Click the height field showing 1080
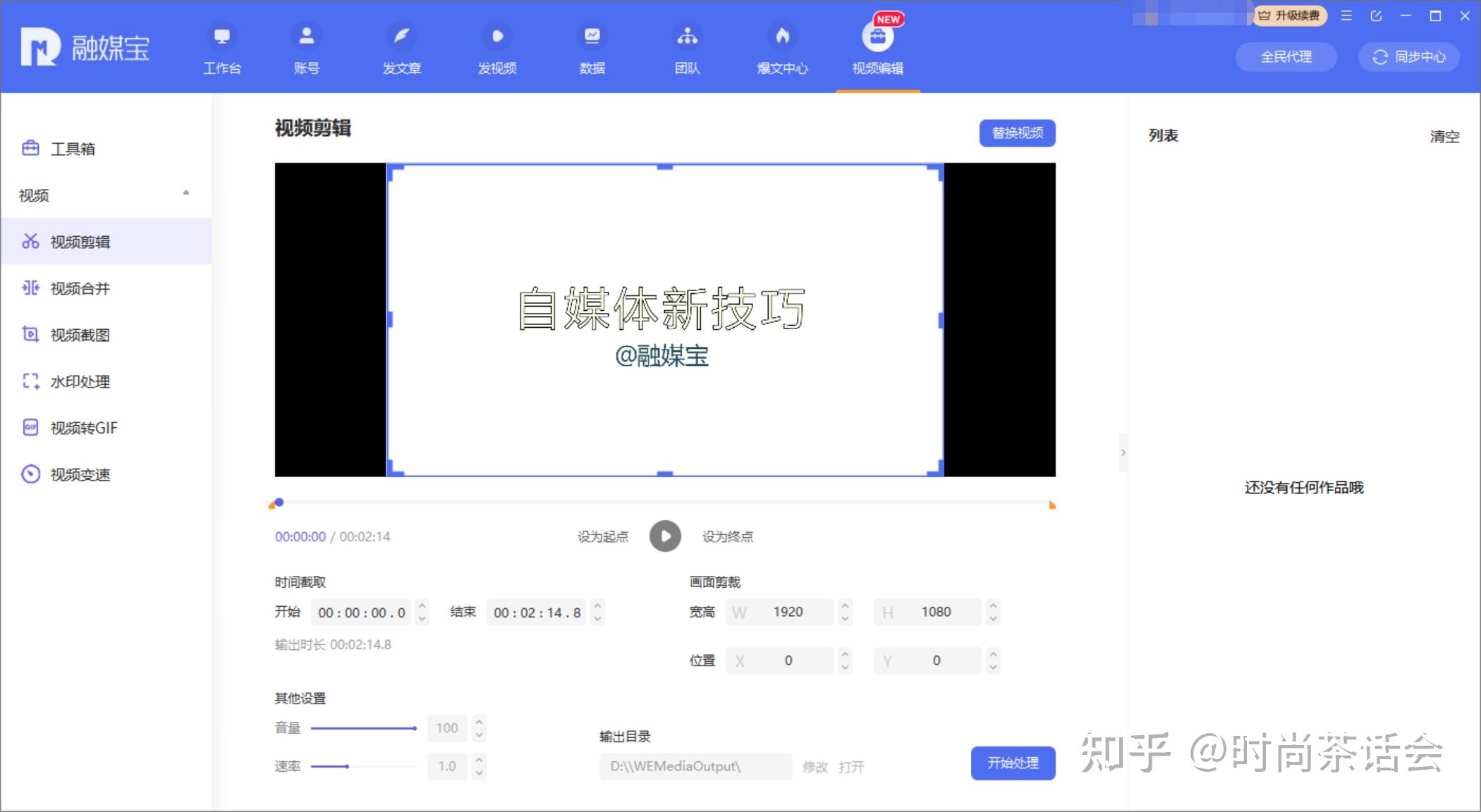Viewport: 1481px width, 812px height. coord(927,612)
